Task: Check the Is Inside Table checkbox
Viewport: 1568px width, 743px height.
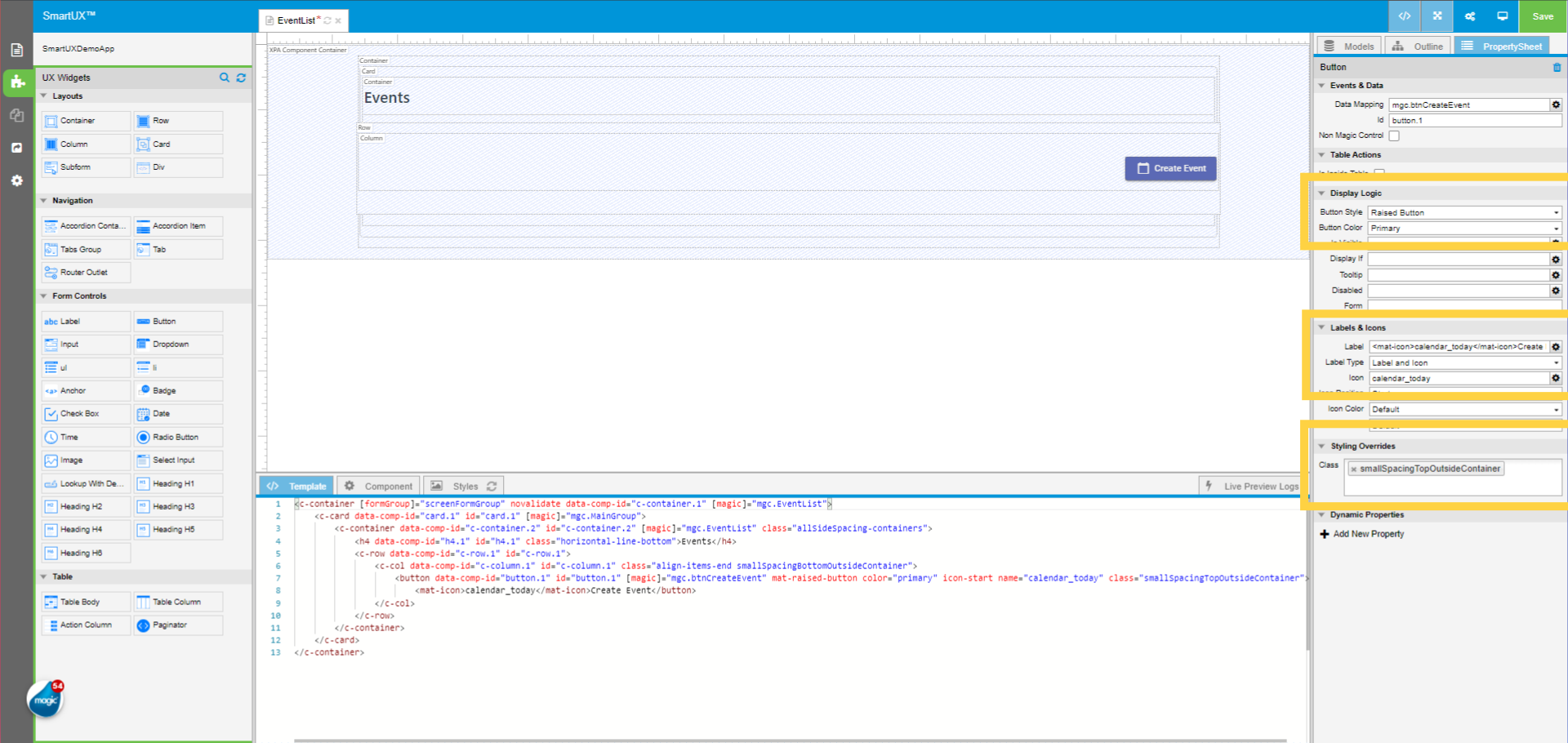Action: coord(1379,172)
